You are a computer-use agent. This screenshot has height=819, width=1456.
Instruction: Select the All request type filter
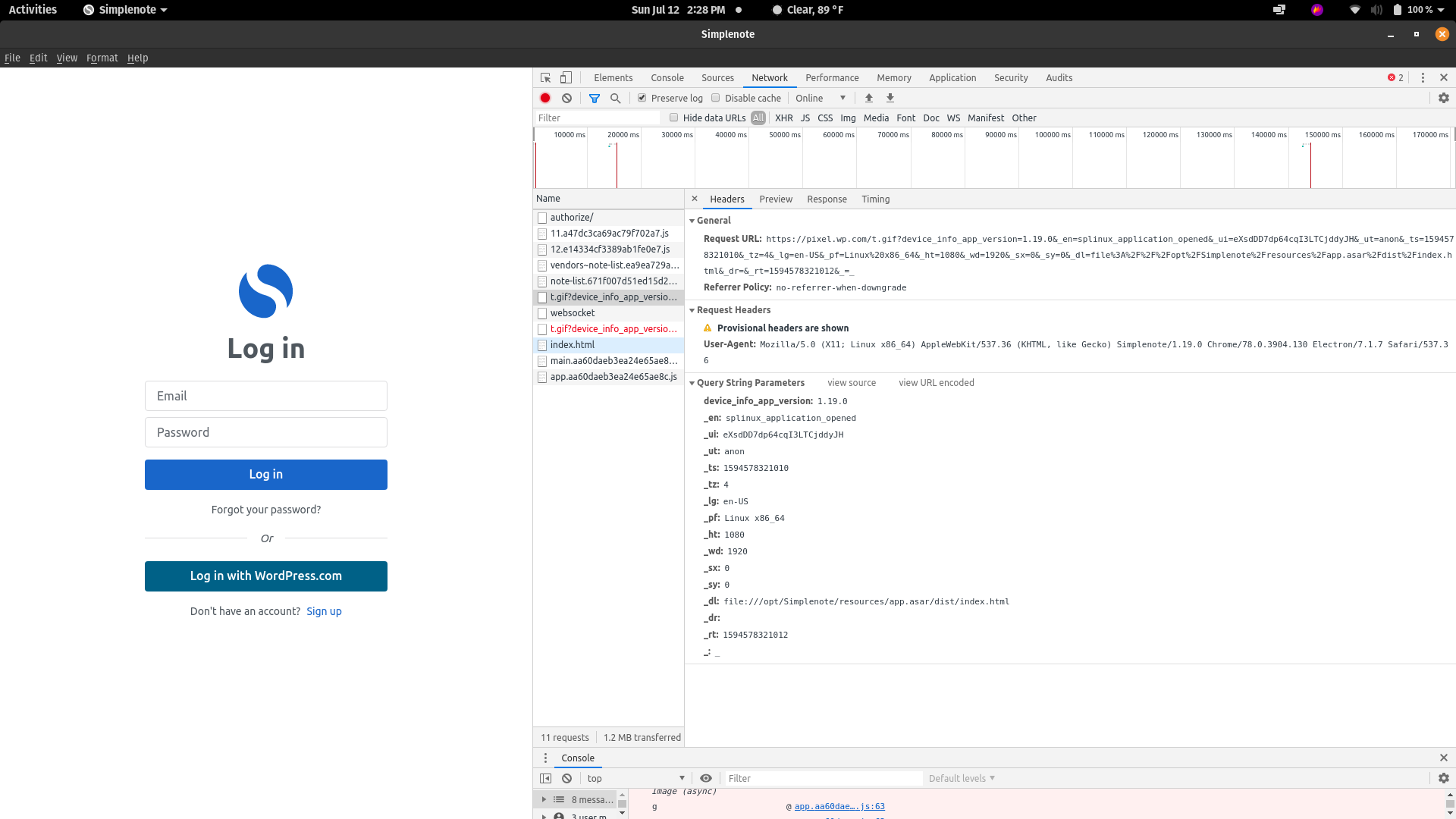(x=758, y=118)
